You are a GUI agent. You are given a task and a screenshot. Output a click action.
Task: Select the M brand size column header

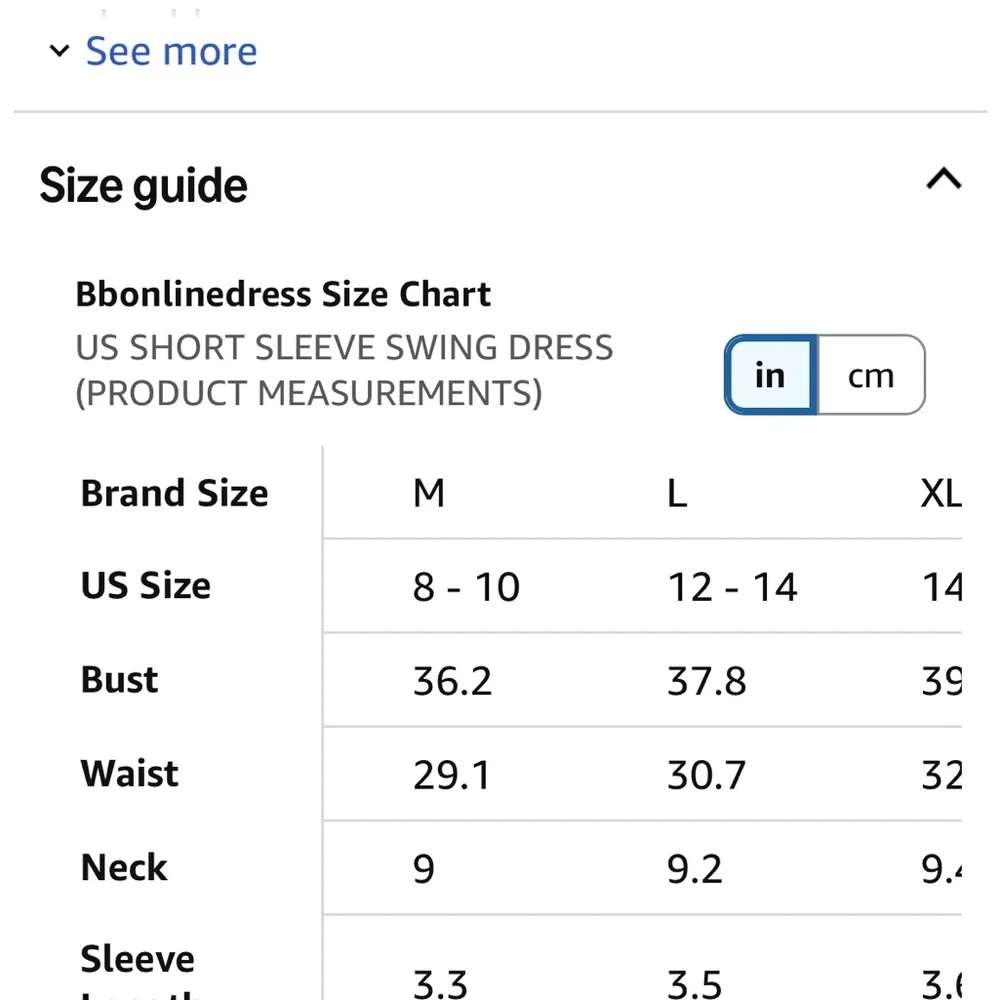coord(429,494)
